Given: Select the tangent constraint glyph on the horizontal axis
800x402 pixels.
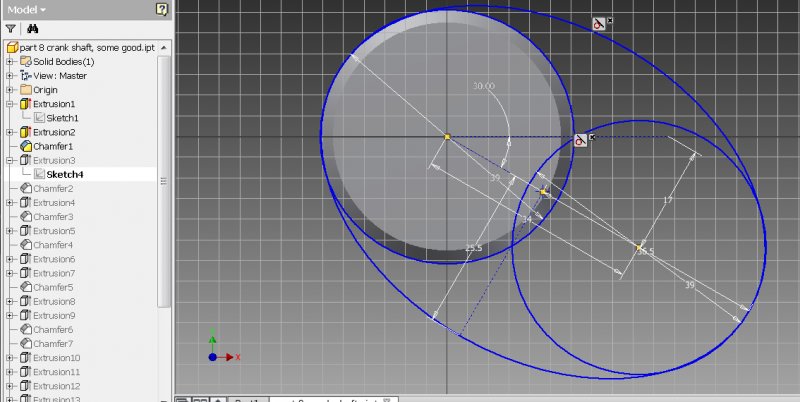Looking at the screenshot, I should (x=580, y=140).
